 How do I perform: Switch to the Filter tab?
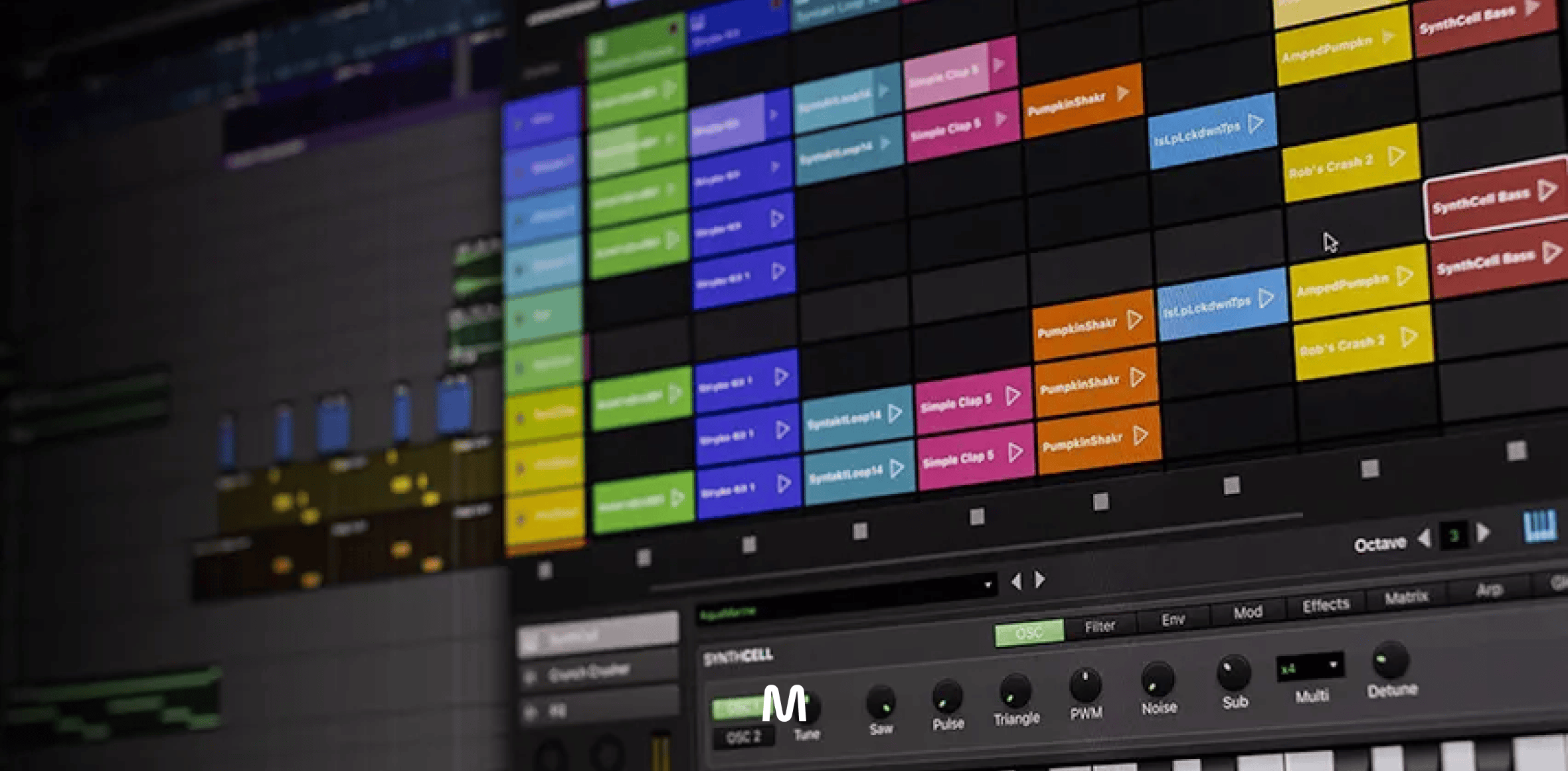click(x=1099, y=626)
